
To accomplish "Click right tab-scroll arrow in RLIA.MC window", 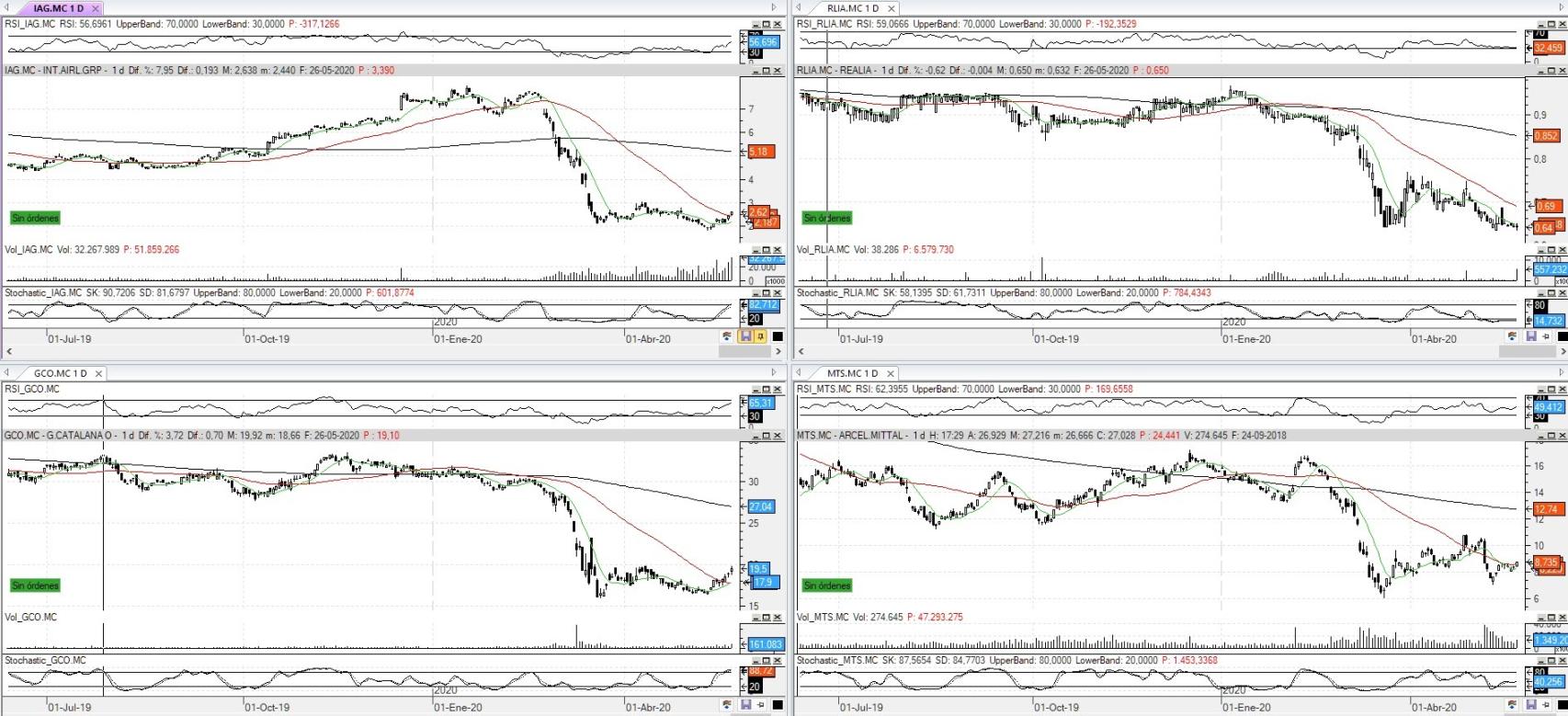I will (x=1562, y=7).
